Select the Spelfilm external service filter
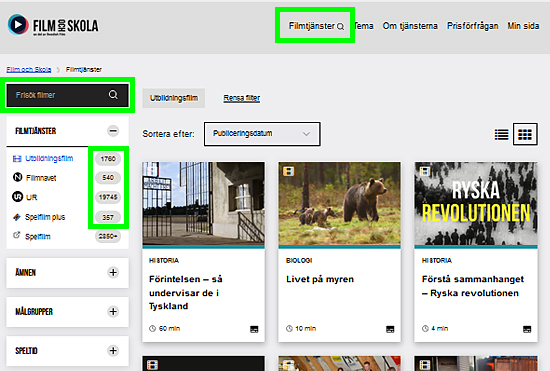 coord(38,237)
